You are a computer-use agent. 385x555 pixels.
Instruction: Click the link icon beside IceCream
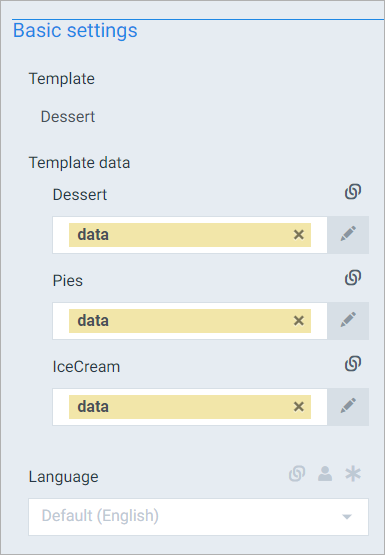(353, 364)
